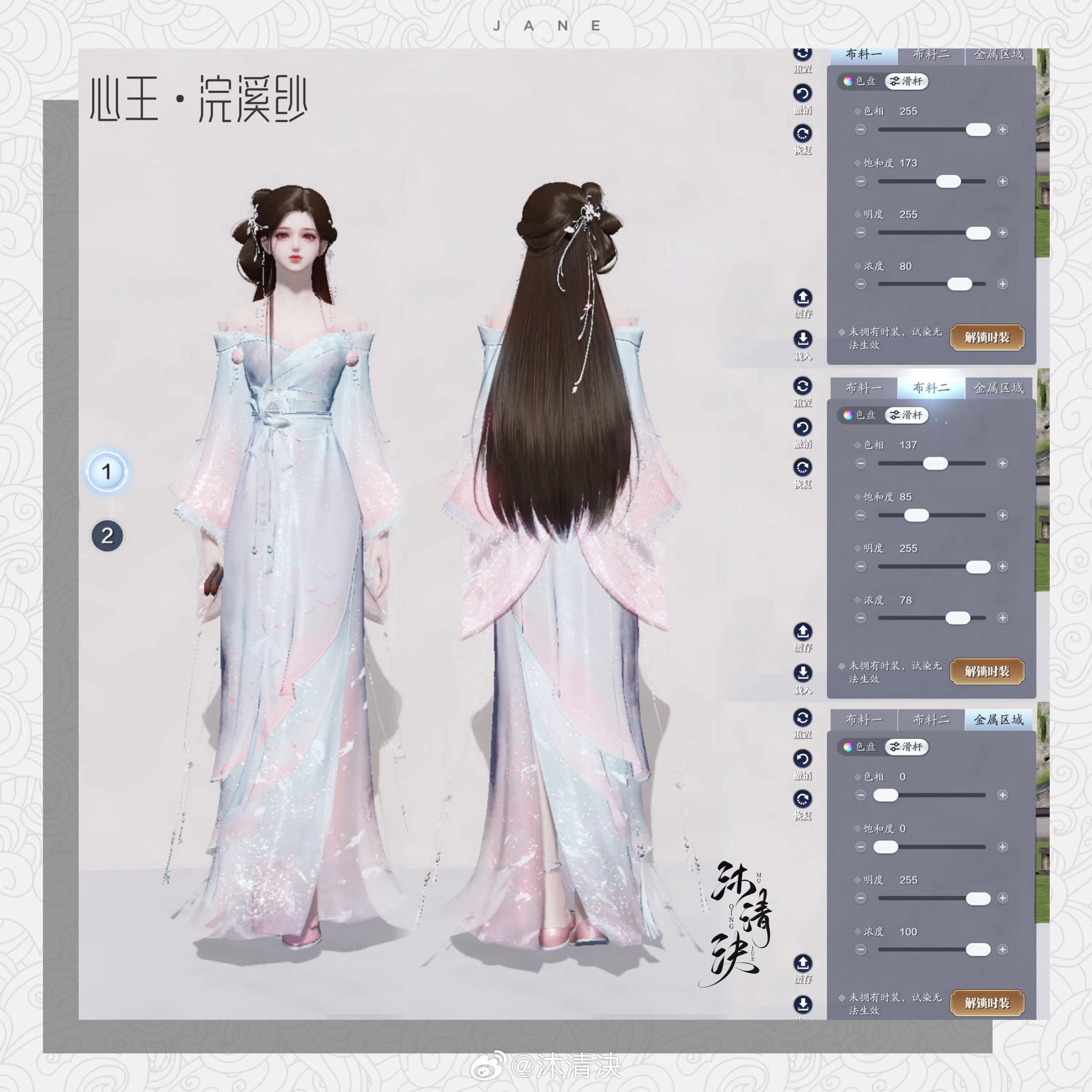Click 恢复 icon beside bottom panel
Image resolution: width=1092 pixels, height=1092 pixels.
tap(802, 799)
